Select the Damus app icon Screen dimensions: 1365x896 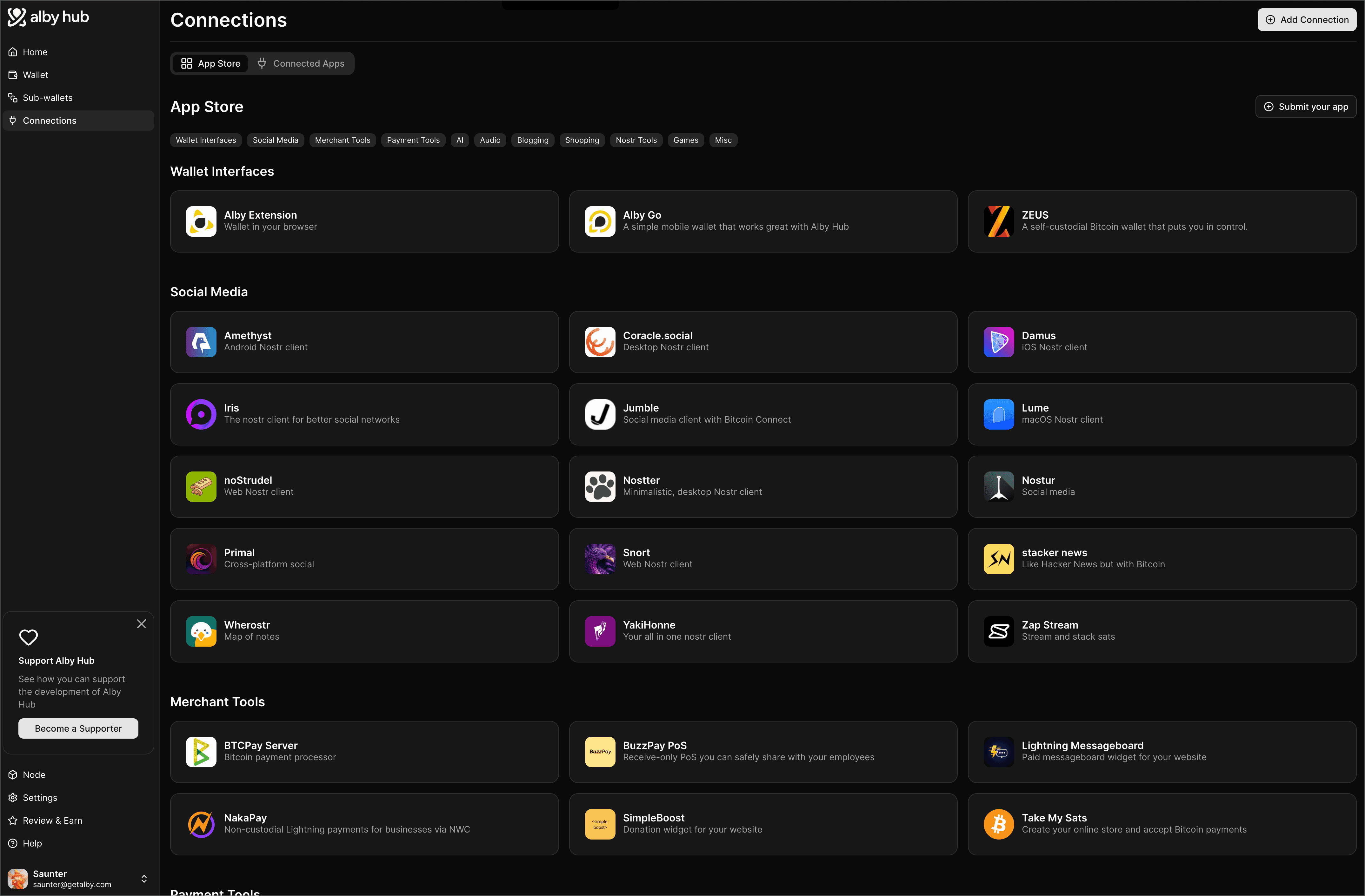[999, 342]
